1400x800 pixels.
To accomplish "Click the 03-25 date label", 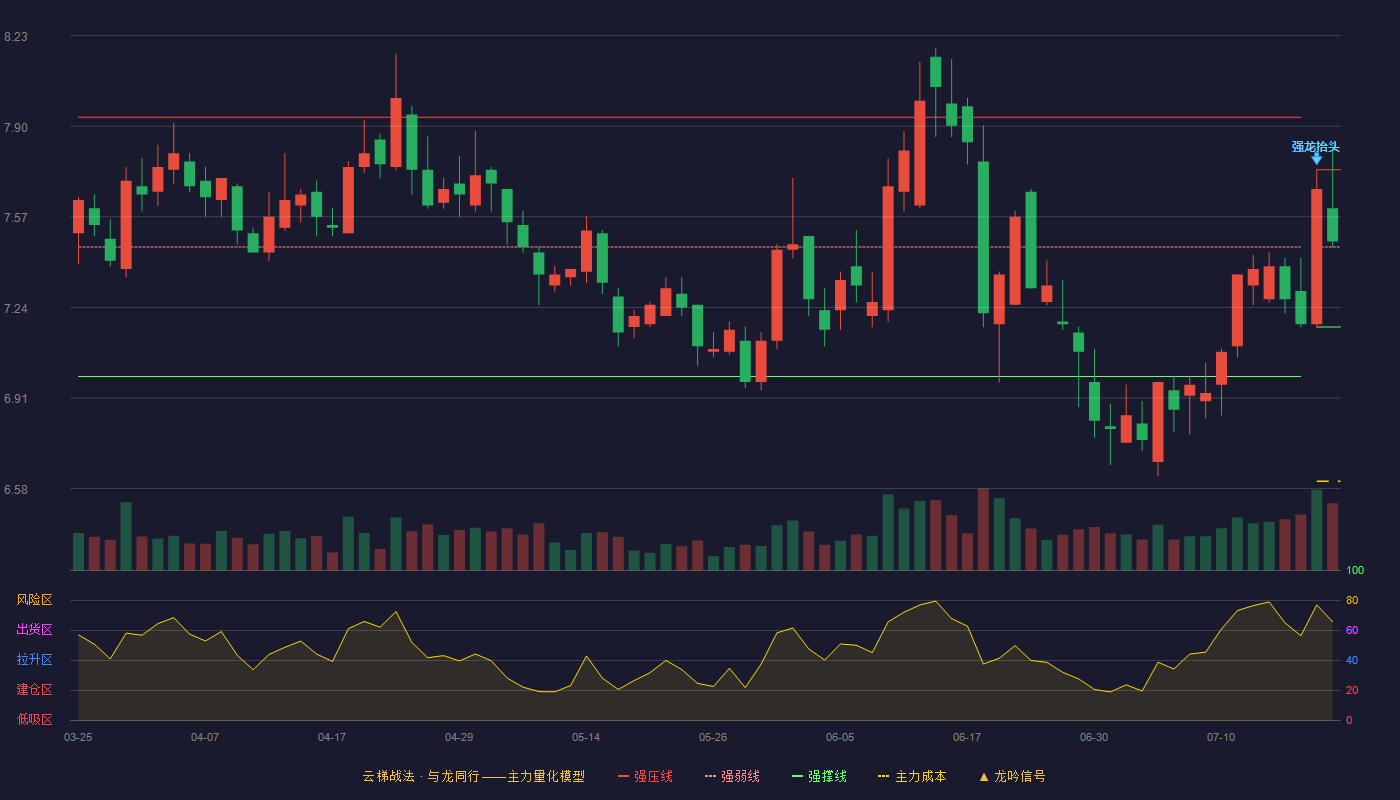I will (78, 737).
